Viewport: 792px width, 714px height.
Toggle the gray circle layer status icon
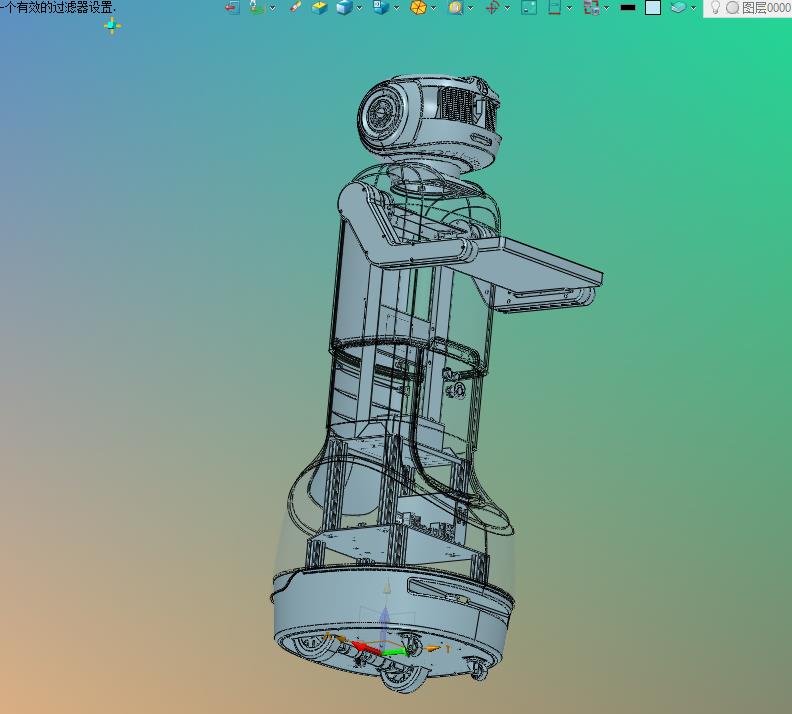point(732,8)
